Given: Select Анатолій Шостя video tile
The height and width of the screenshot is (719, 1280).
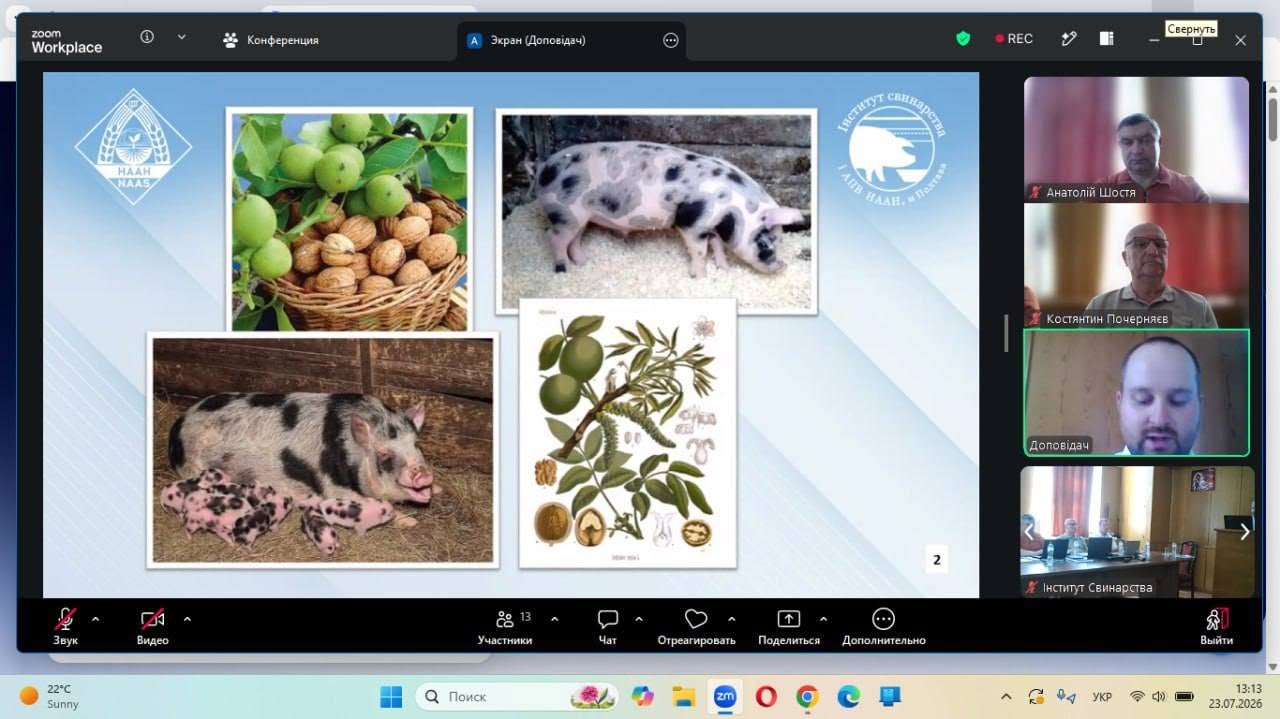Looking at the screenshot, I should pyautogui.click(x=1136, y=139).
